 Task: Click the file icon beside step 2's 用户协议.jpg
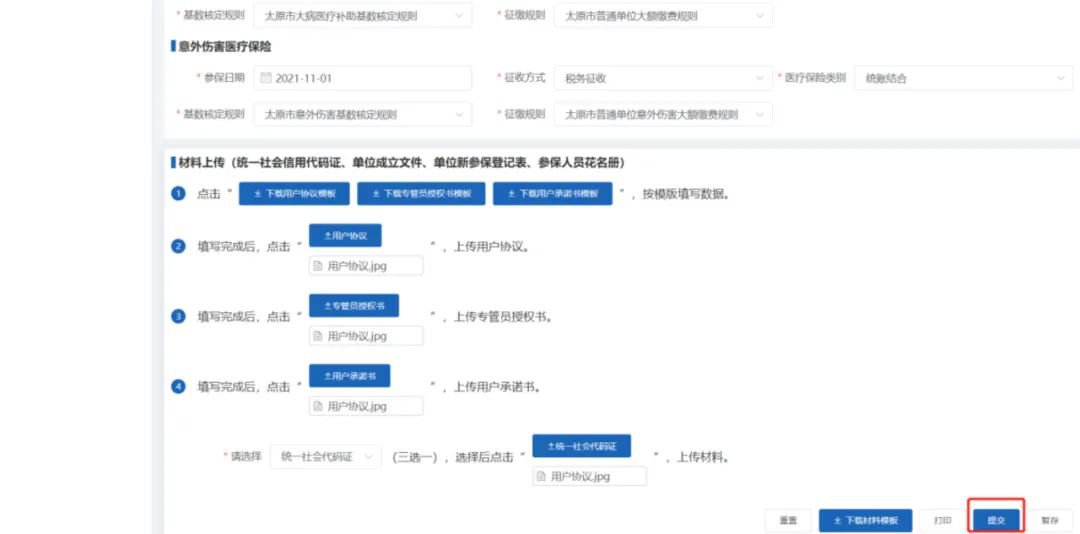[x=318, y=266]
